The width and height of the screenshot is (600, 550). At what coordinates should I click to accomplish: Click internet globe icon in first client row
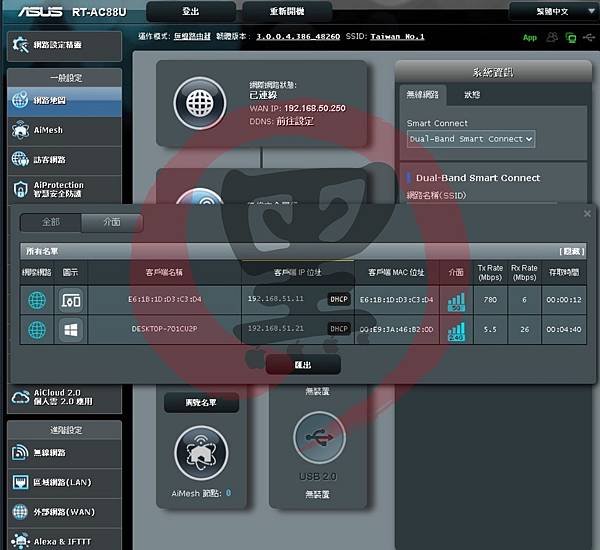click(x=37, y=300)
